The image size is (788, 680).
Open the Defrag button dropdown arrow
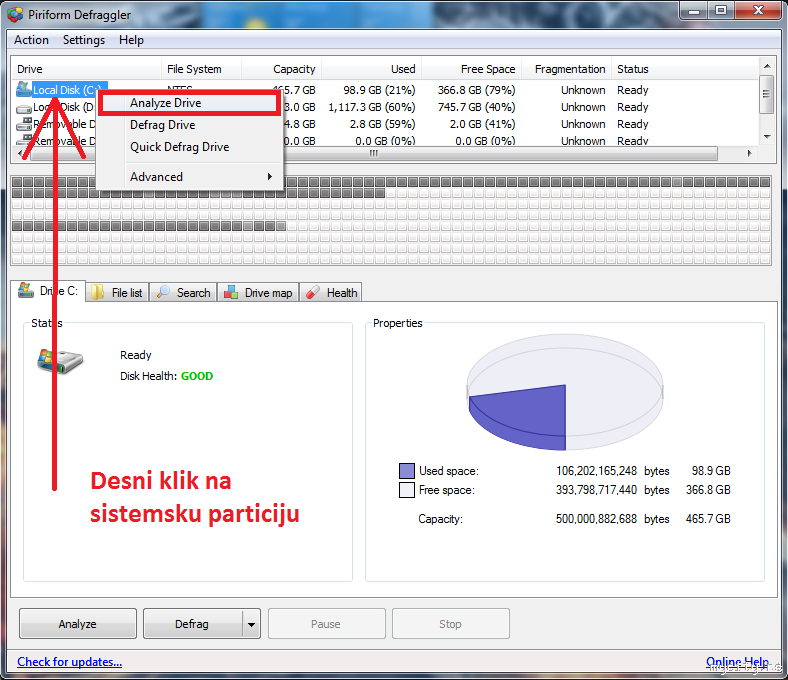point(251,624)
